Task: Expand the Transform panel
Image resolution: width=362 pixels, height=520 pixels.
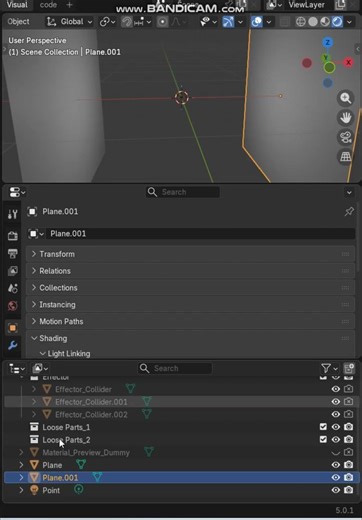Action: point(190,254)
